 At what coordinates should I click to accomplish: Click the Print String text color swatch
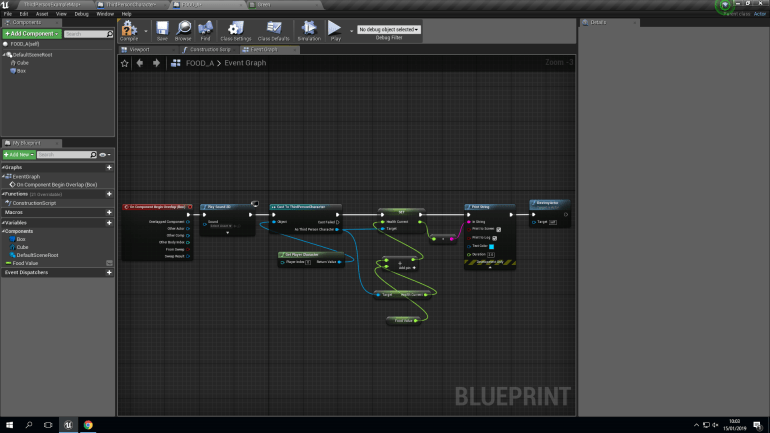pyautogui.click(x=491, y=246)
